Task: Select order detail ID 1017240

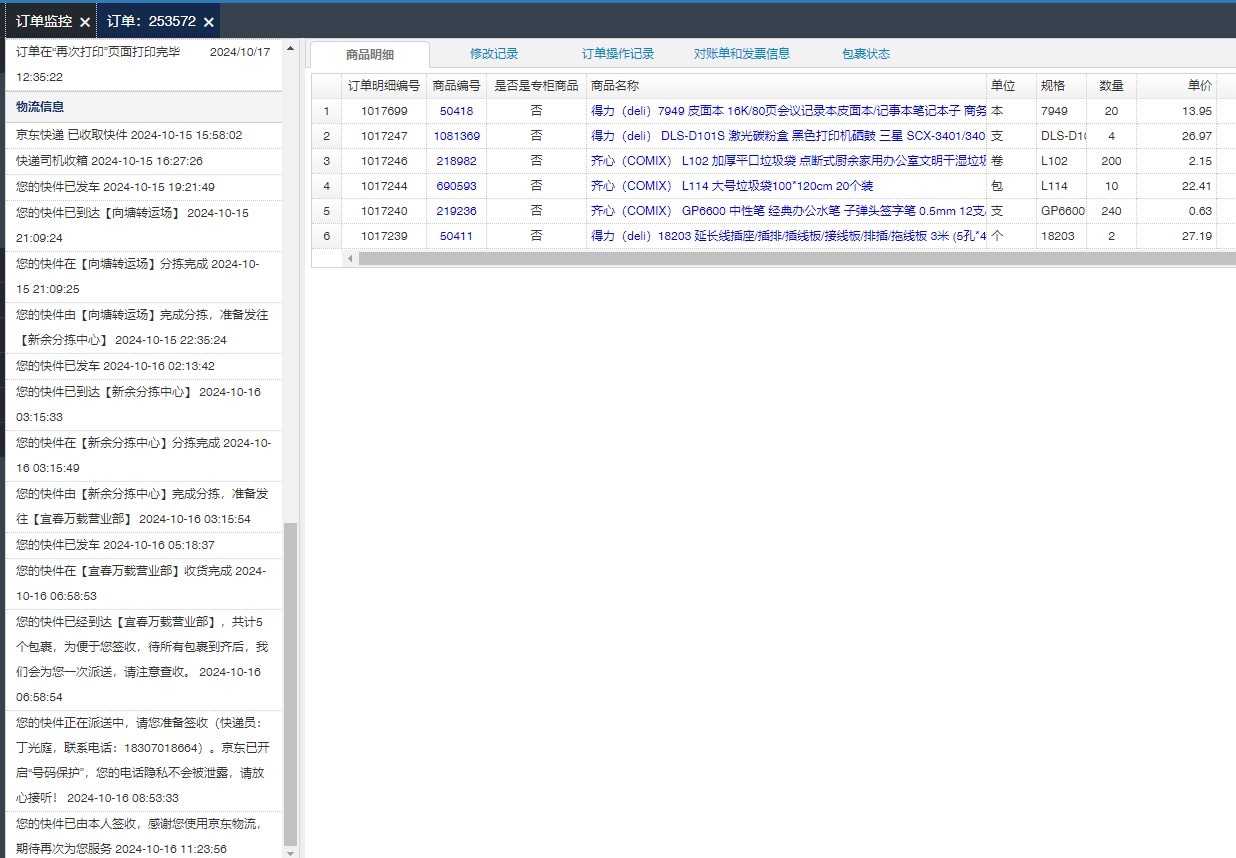Action: pyautogui.click(x=384, y=211)
